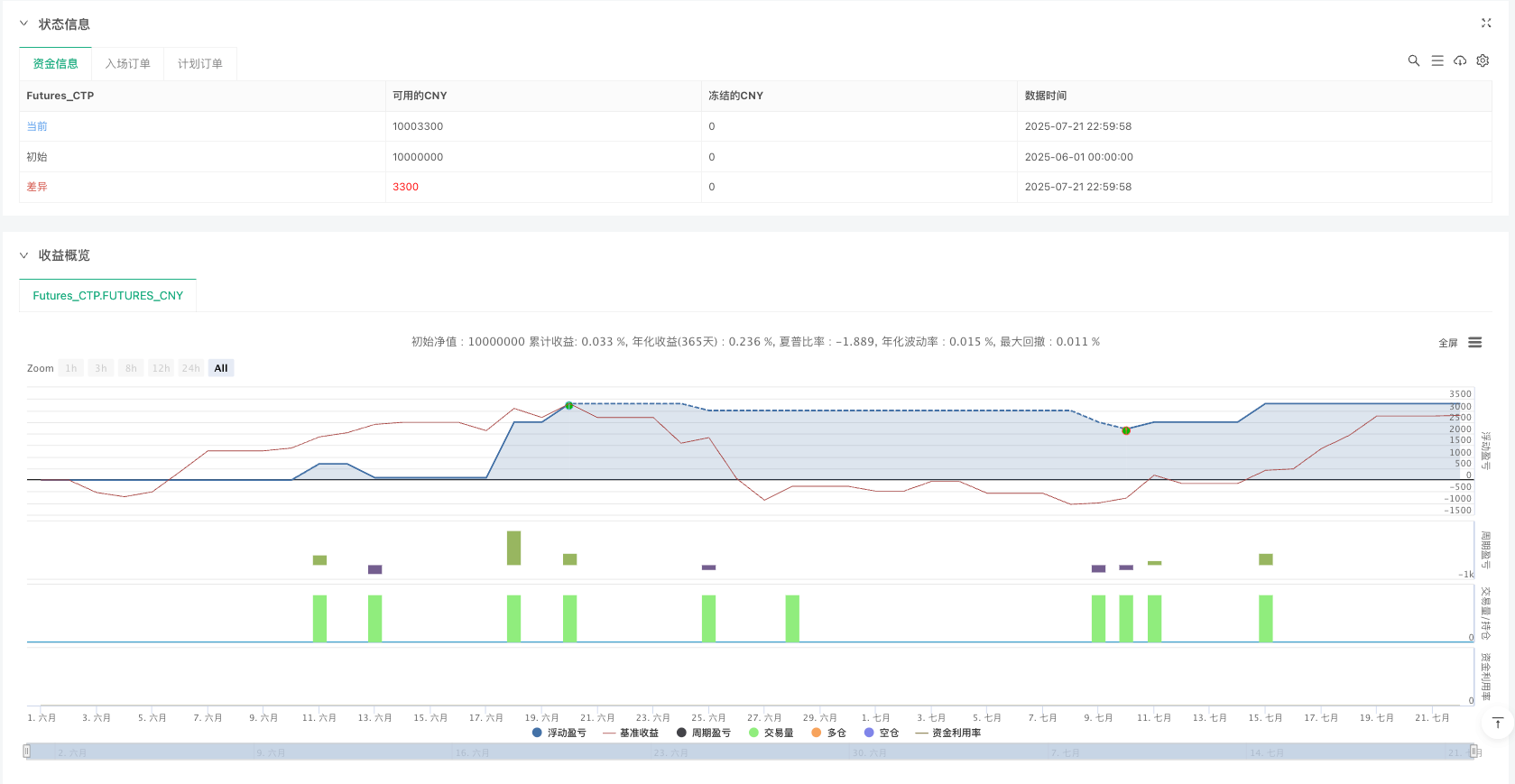This screenshot has height=784, width=1515.
Task: Click the 差异 row label
Action: [37, 187]
